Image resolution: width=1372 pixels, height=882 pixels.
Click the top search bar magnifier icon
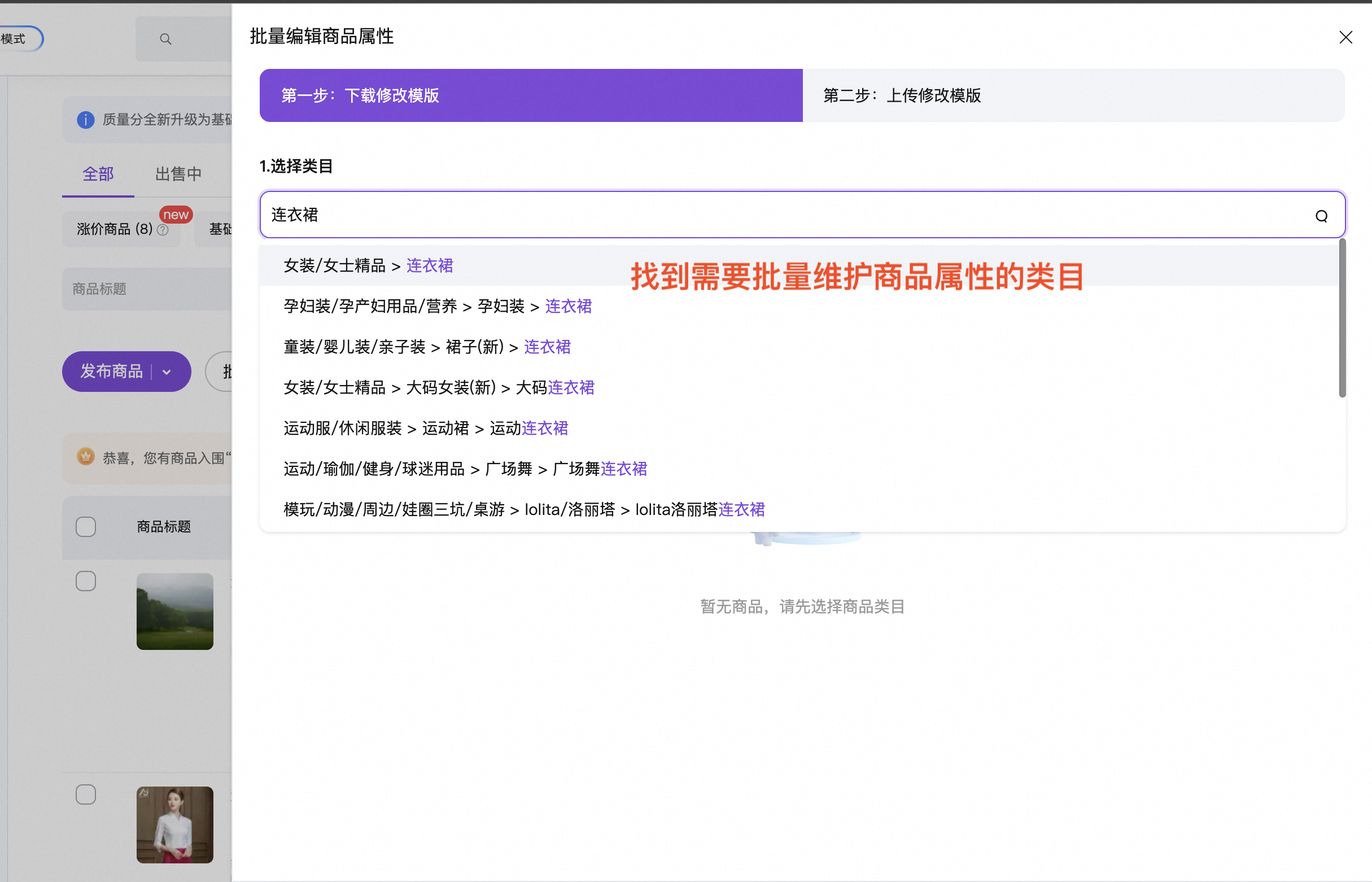165,39
